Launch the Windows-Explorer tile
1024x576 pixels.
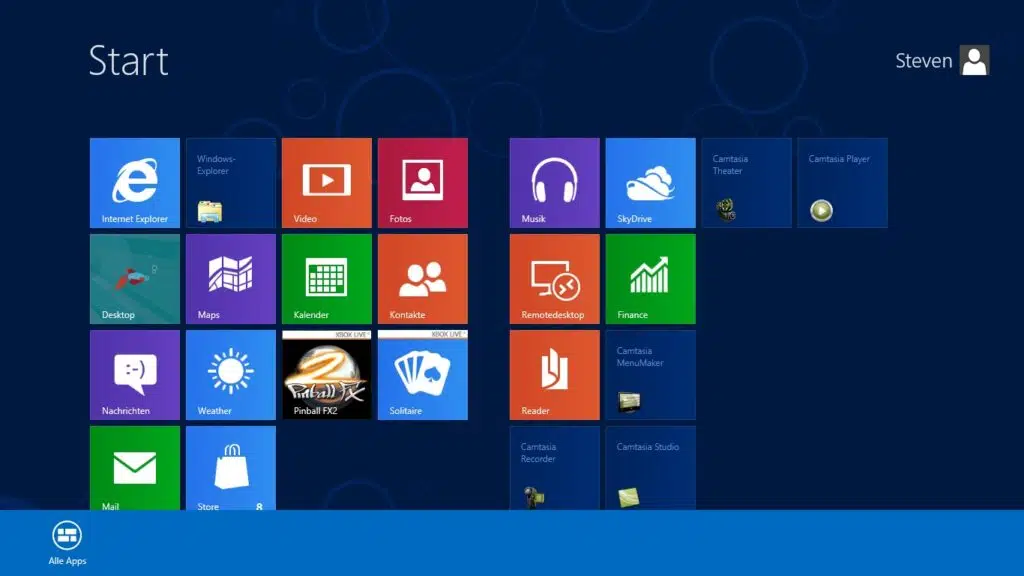pyautogui.click(x=231, y=183)
